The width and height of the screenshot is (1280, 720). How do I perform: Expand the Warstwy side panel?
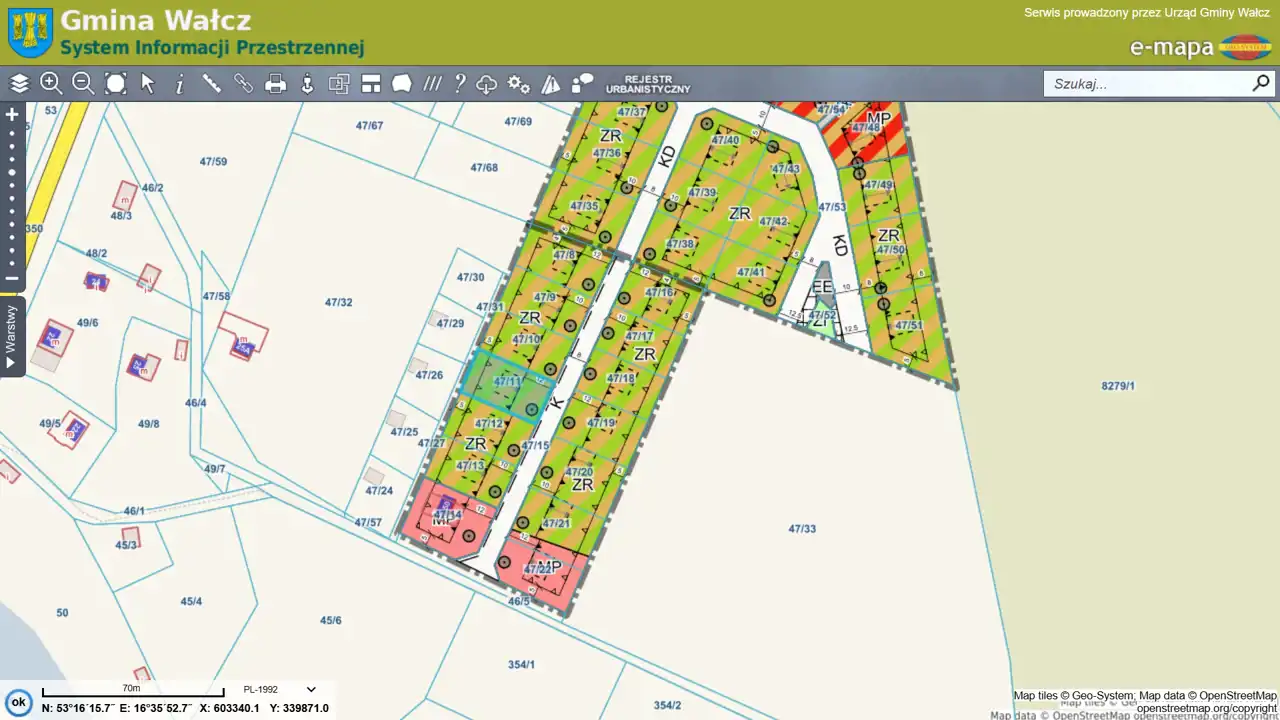pyautogui.click(x=12, y=336)
